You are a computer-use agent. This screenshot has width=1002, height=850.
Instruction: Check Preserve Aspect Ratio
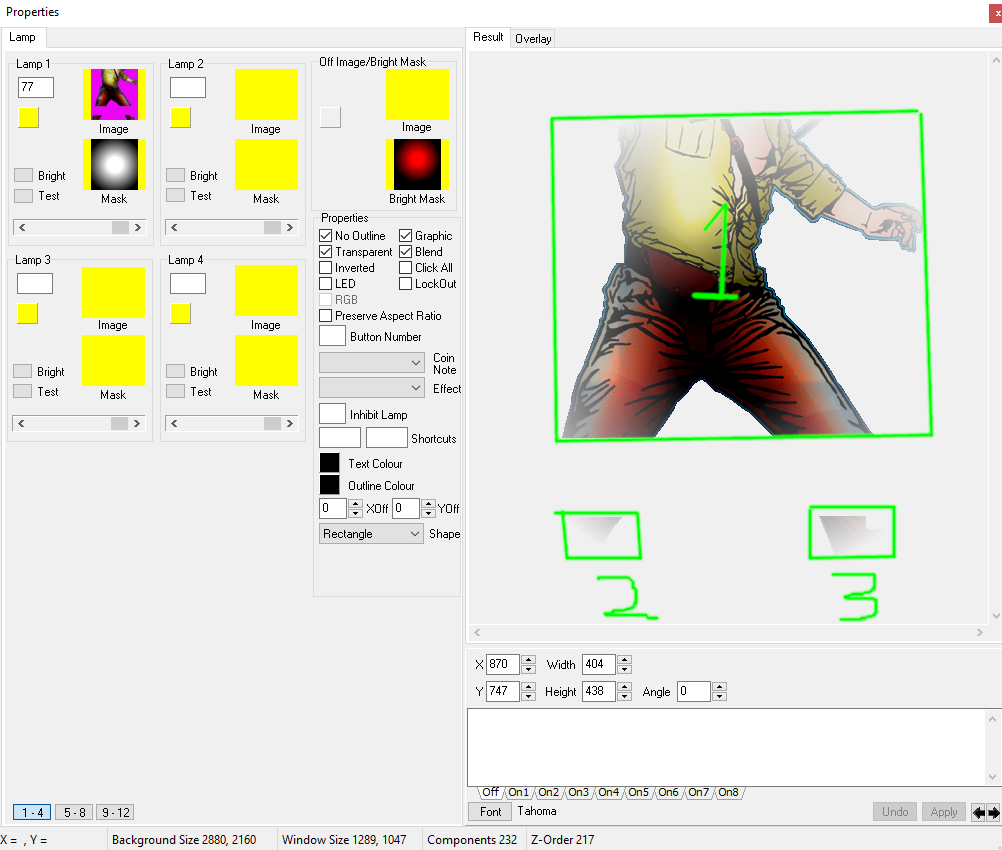coord(326,316)
